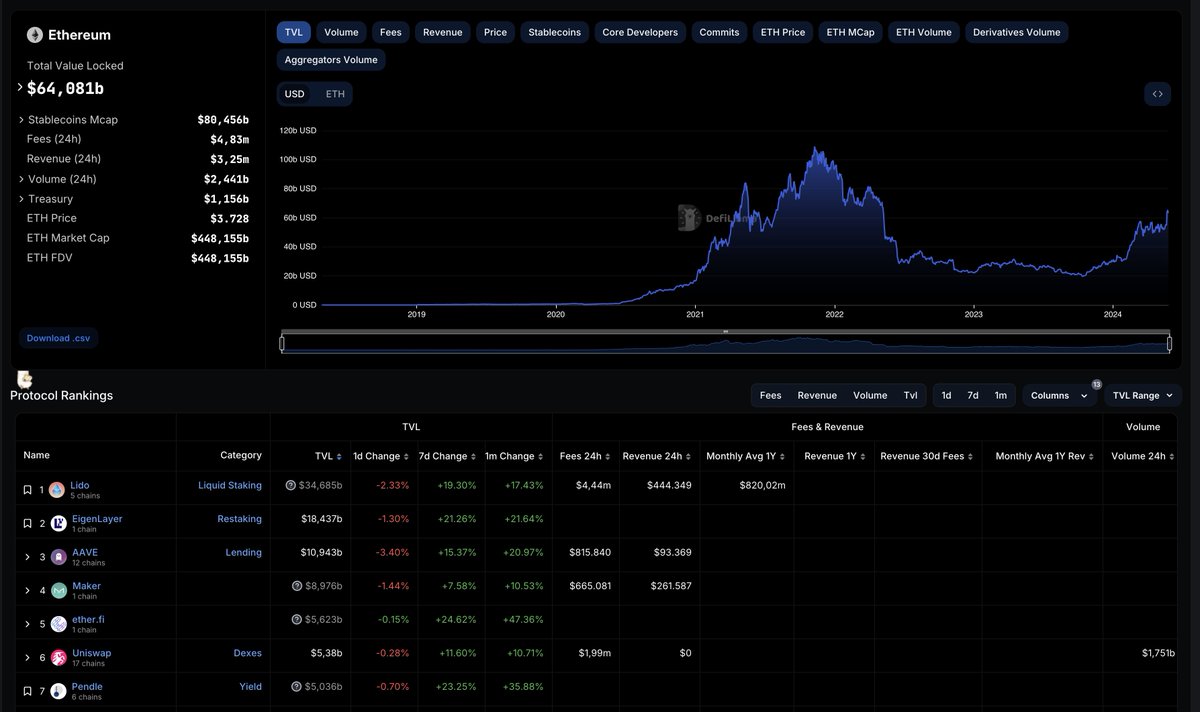Screen dimensions: 1200x712
Task: Click the Download .csv button
Action: 58,338
